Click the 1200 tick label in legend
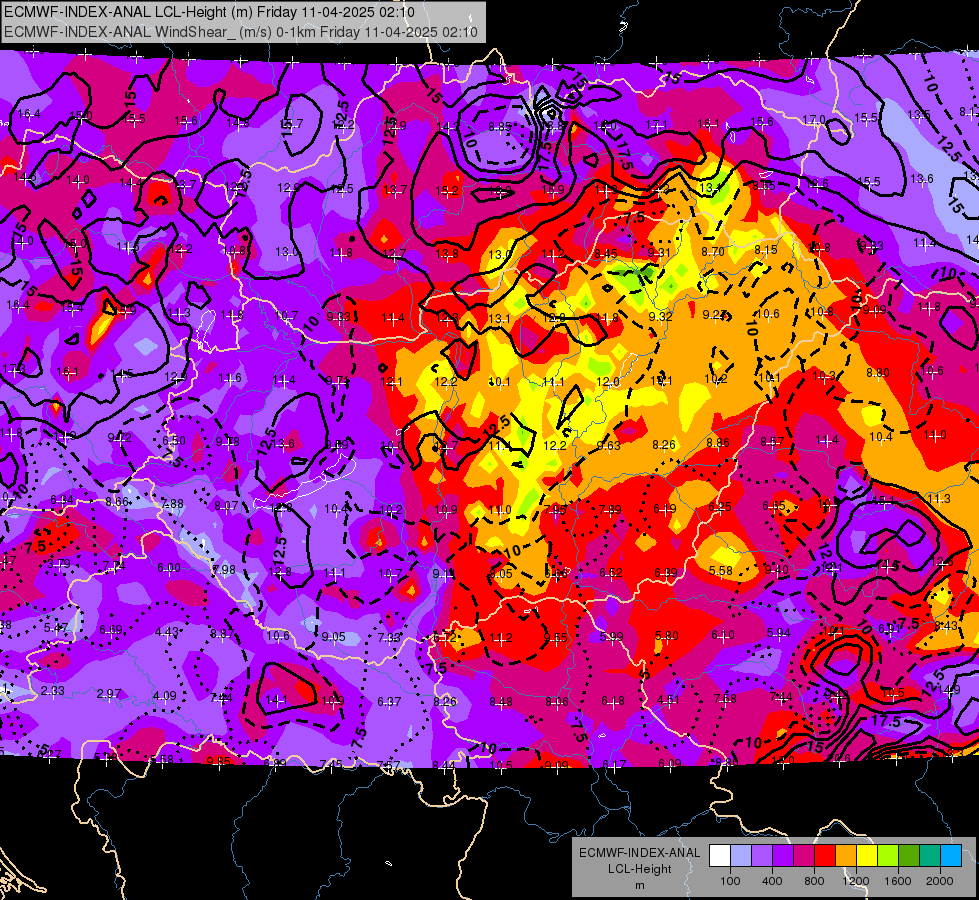The width and height of the screenshot is (979, 900). pyautogui.click(x=856, y=881)
